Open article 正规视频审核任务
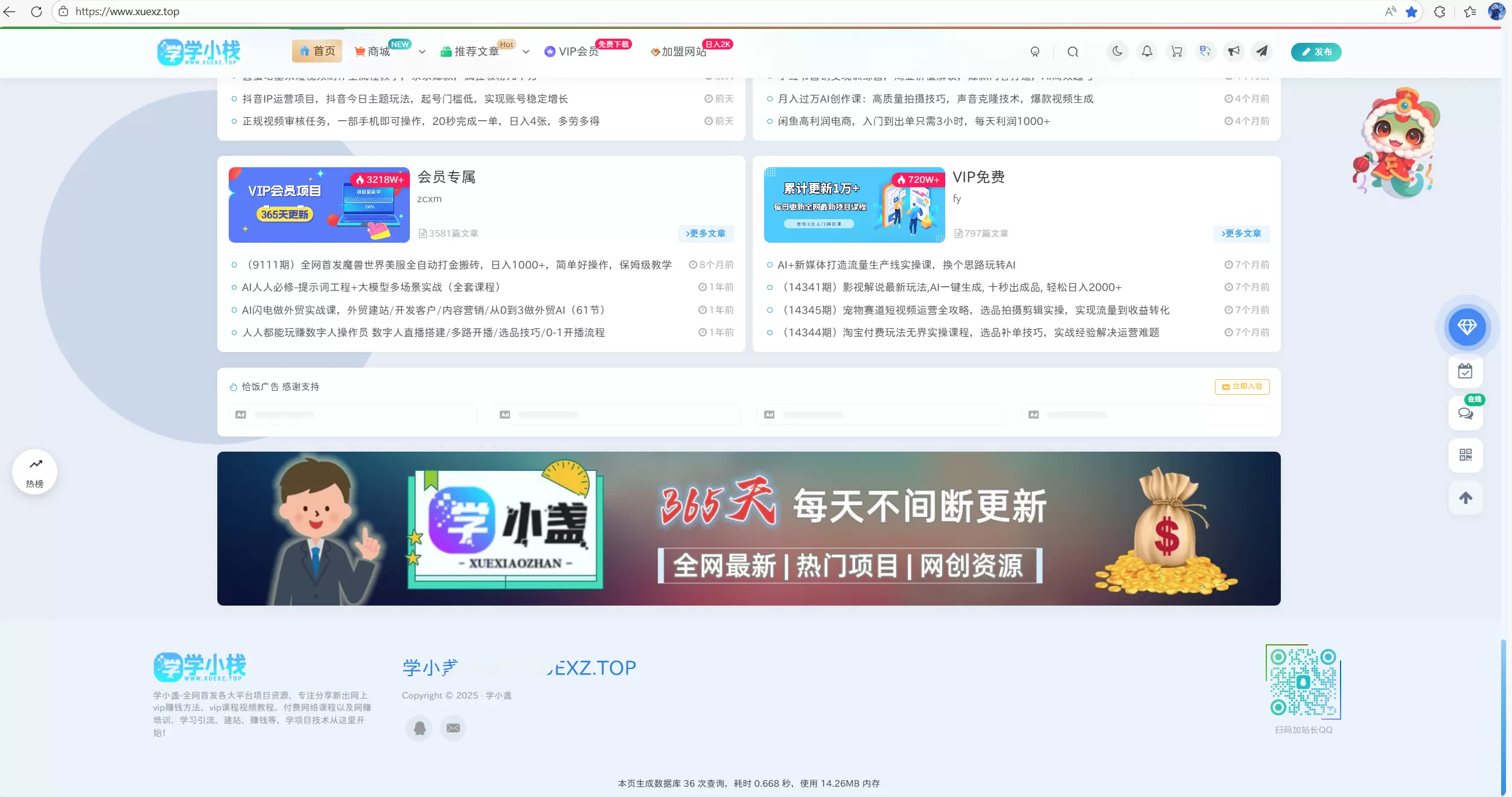The image size is (1512, 797). [421, 121]
